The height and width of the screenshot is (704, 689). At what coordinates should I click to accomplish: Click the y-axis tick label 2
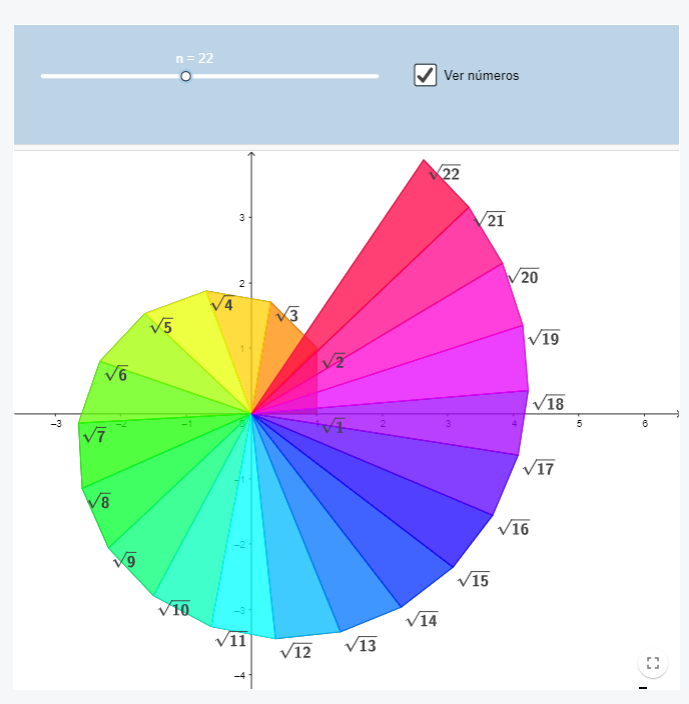(x=242, y=283)
